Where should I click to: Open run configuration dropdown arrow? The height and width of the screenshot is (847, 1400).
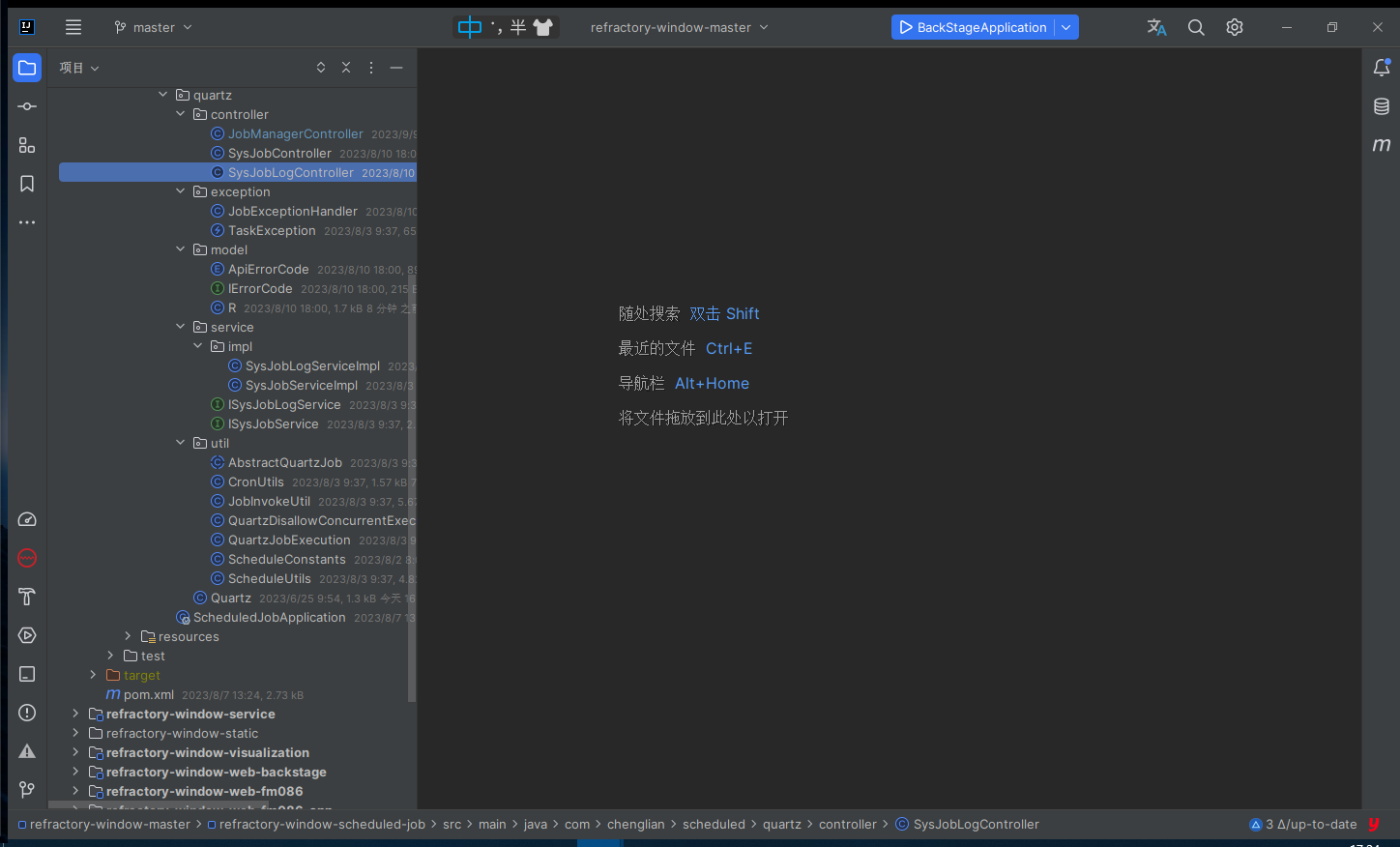(1066, 27)
